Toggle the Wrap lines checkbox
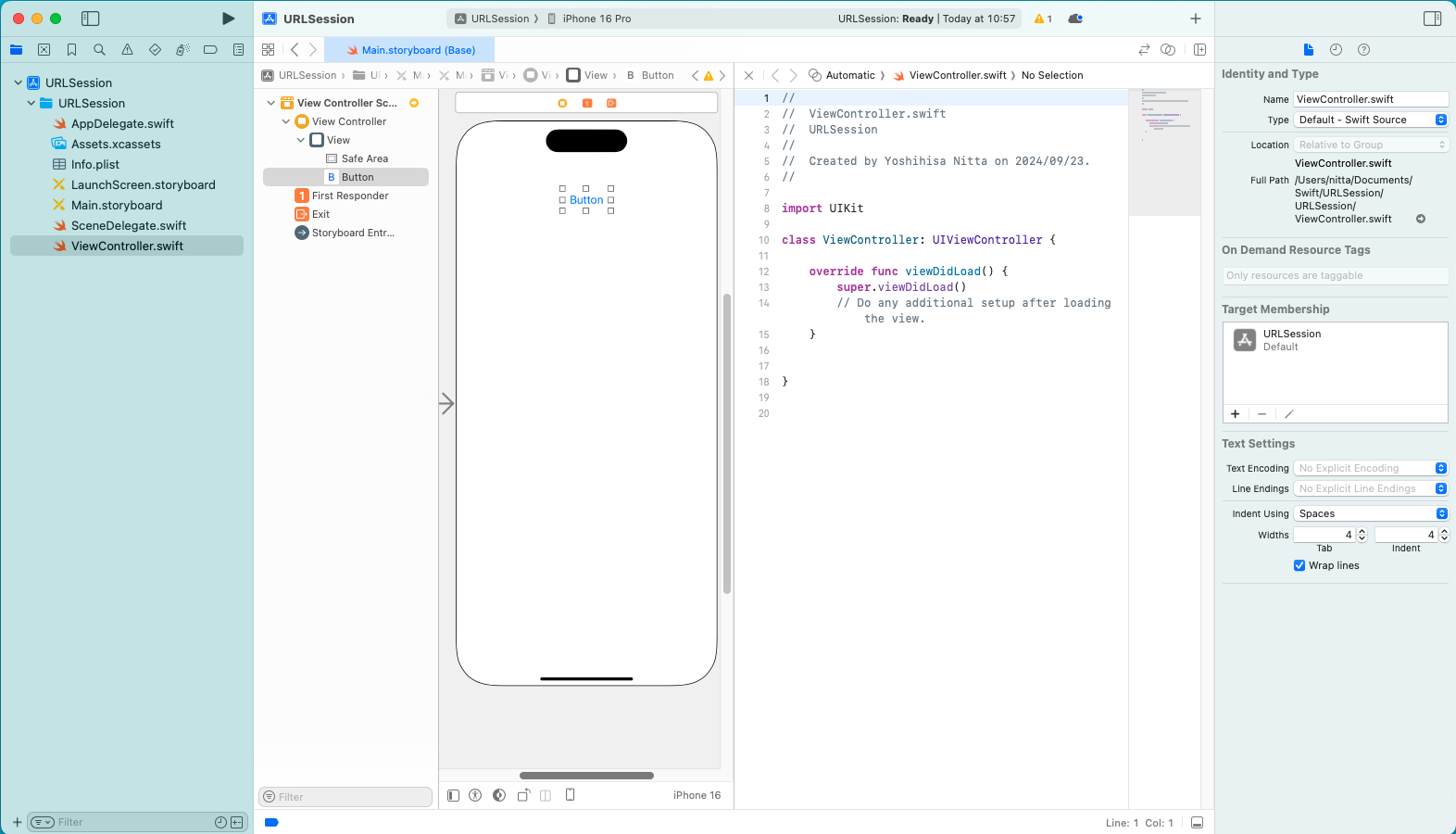The width and height of the screenshot is (1456, 834). 1299,565
